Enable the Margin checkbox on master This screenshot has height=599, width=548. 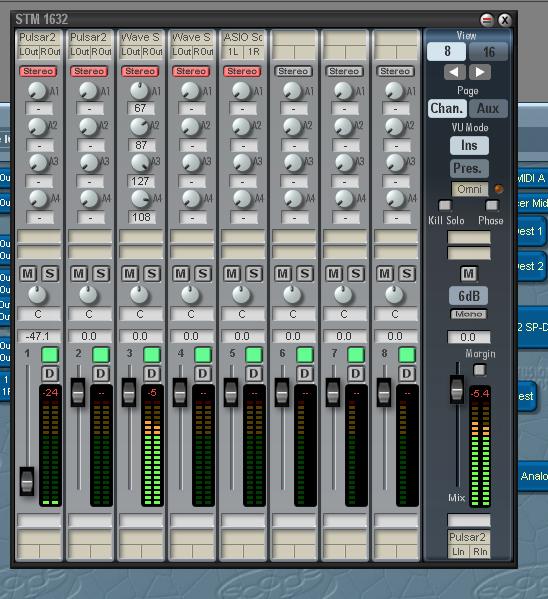480,369
